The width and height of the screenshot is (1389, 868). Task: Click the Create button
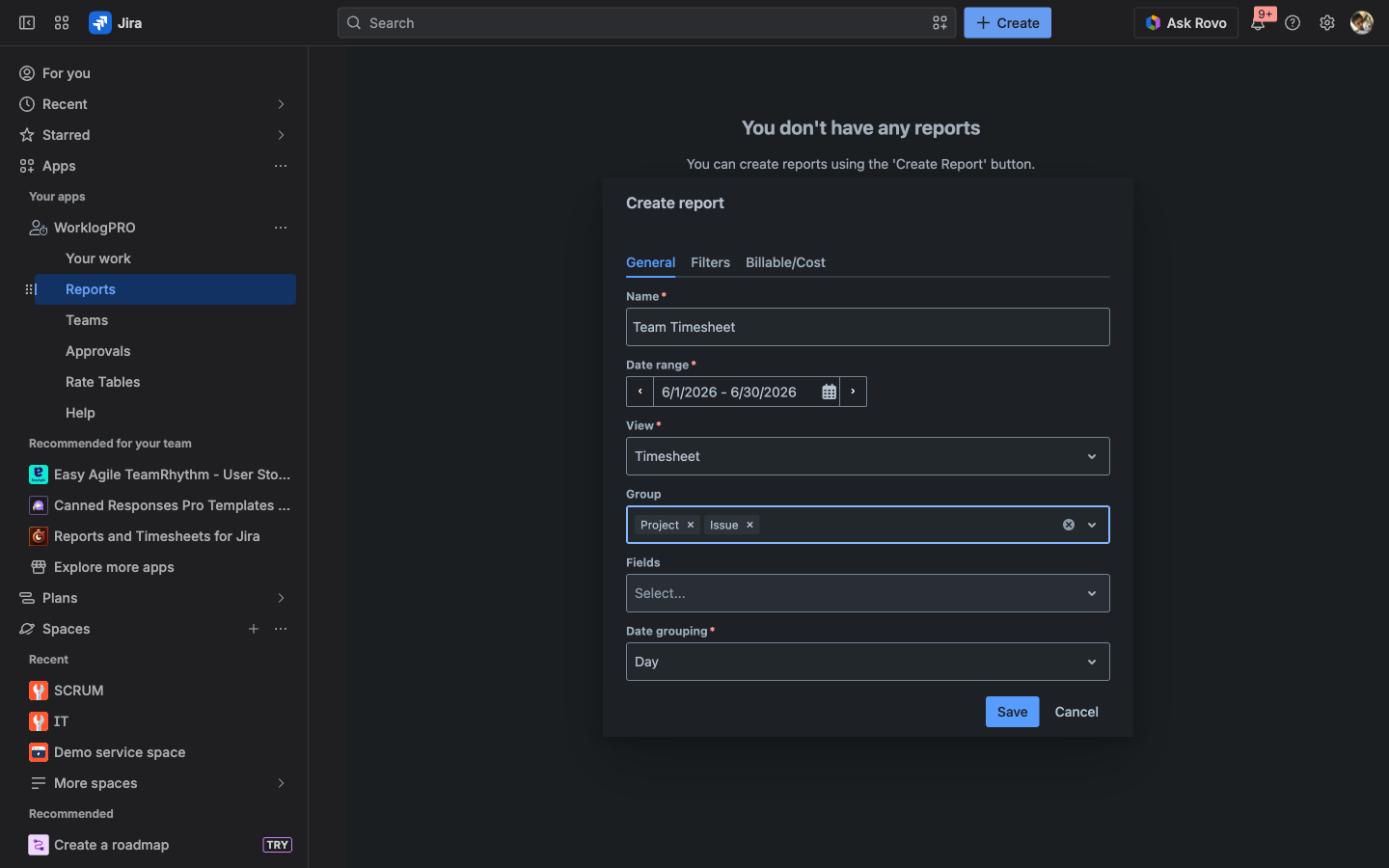click(1007, 23)
